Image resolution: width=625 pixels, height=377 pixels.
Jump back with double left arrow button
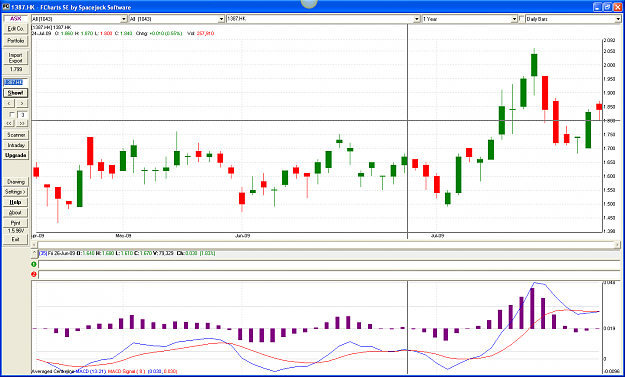10,124
